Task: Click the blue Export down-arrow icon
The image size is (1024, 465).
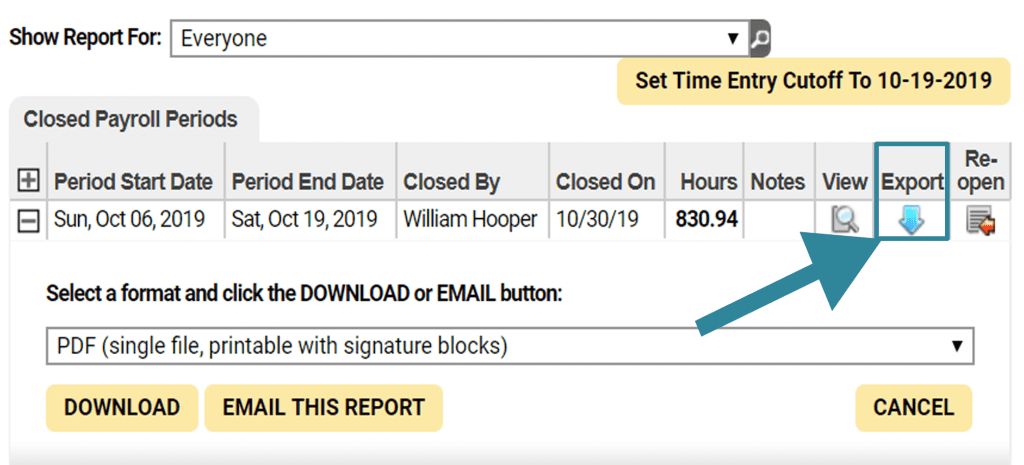Action: point(911,220)
